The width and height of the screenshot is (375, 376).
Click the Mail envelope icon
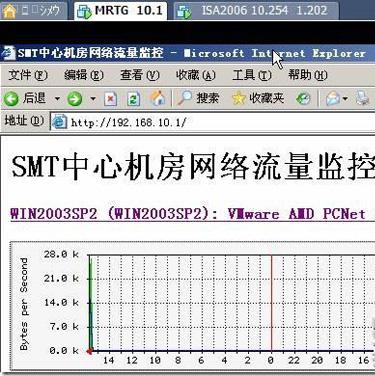333,99
